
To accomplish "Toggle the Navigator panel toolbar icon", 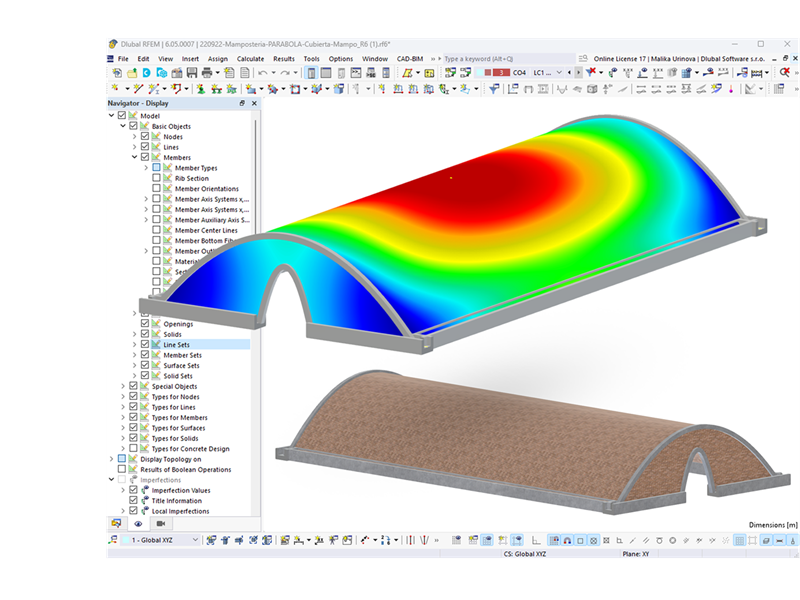I will (x=311, y=73).
